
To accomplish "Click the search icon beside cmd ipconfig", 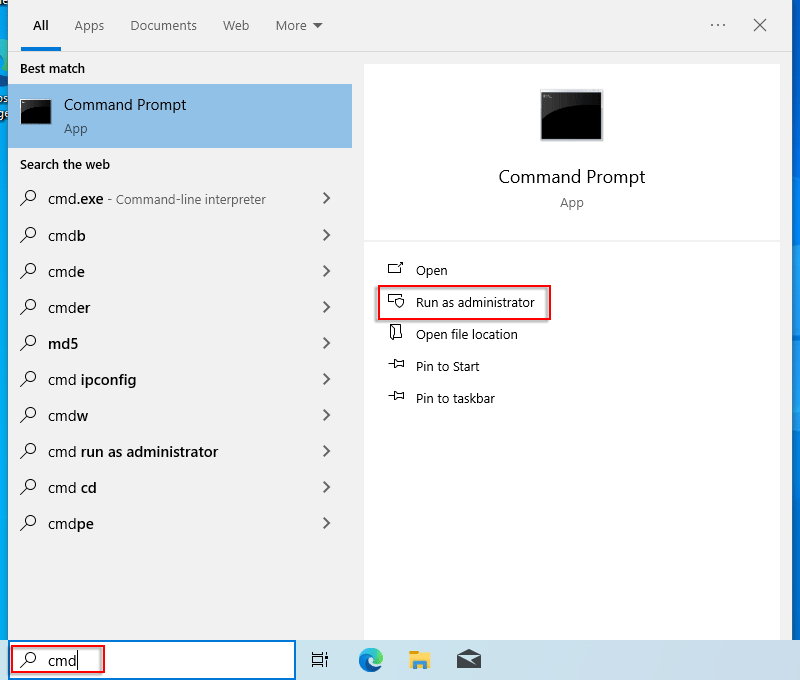I will (x=29, y=379).
